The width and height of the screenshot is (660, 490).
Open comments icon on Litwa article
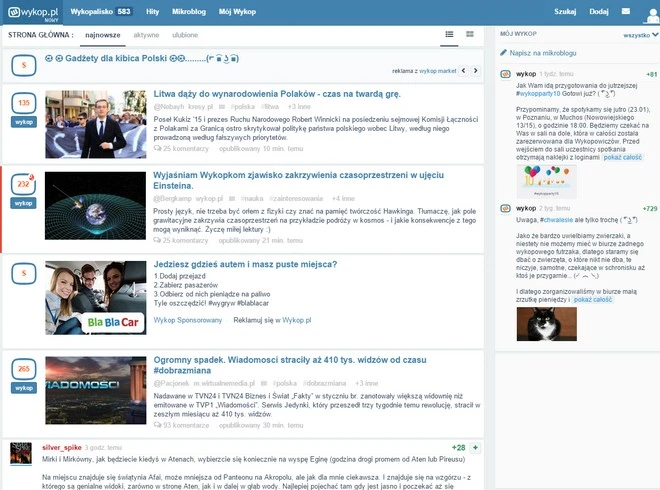tap(158, 148)
